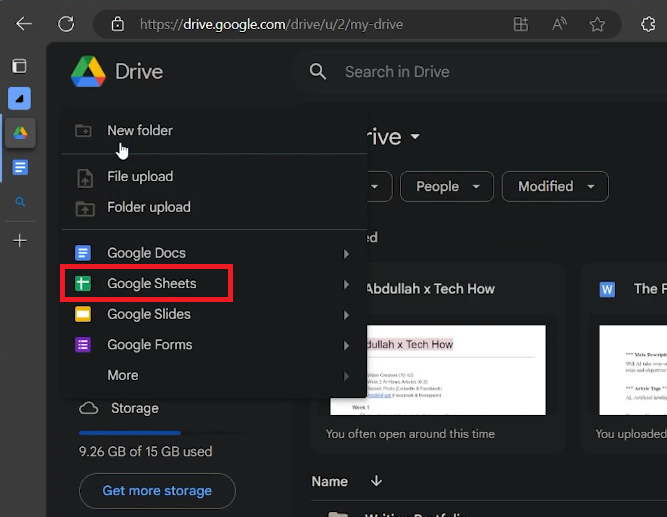Click the browser extensions puzzle icon
Screen dimensions: 667x517
[x=645, y=24]
